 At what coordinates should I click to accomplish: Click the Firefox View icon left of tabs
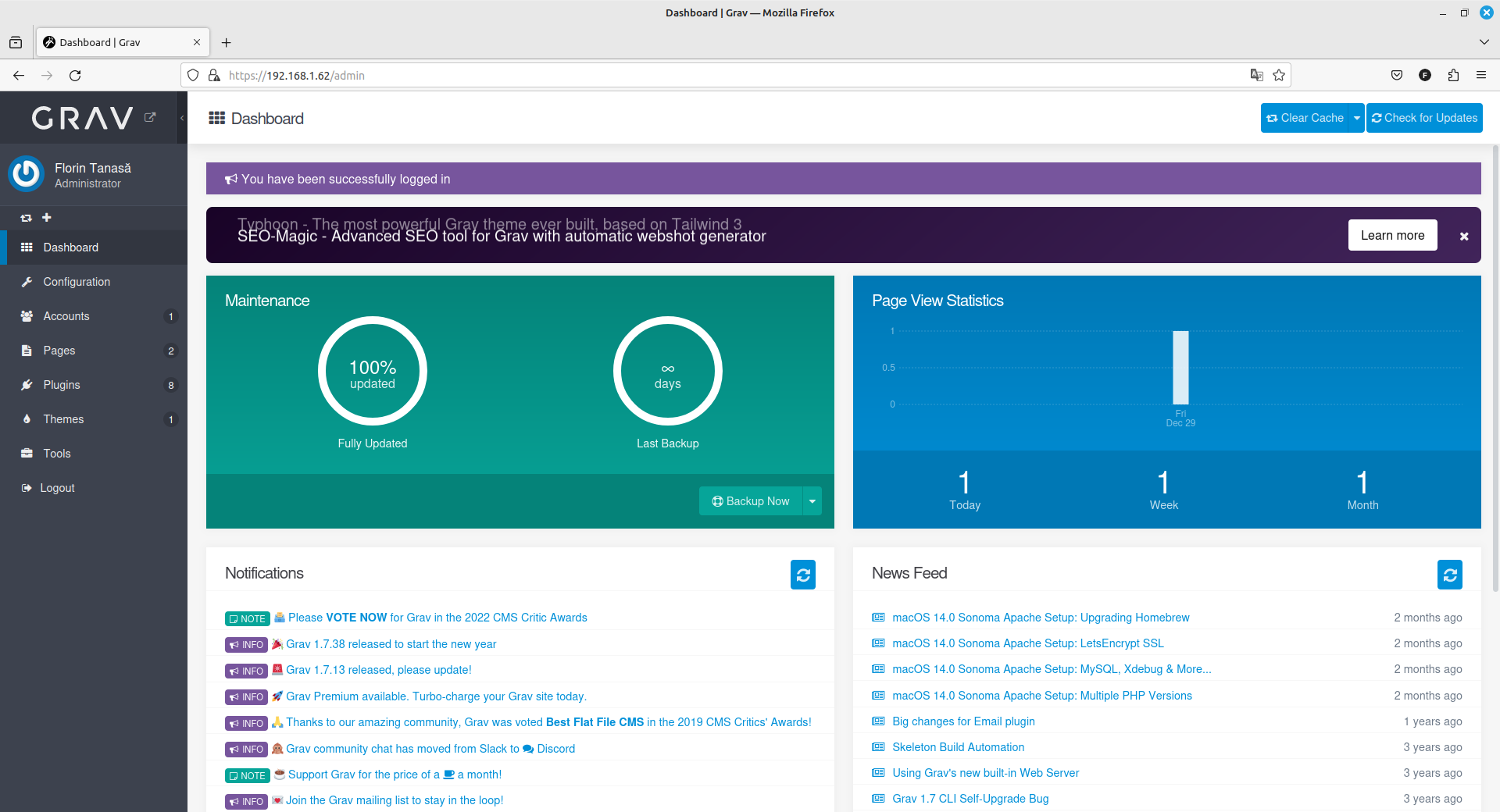click(x=16, y=42)
